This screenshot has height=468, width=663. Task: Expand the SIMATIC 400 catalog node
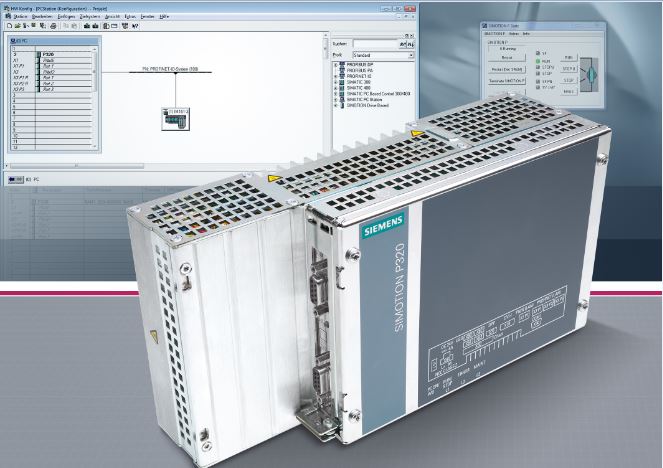click(336, 88)
